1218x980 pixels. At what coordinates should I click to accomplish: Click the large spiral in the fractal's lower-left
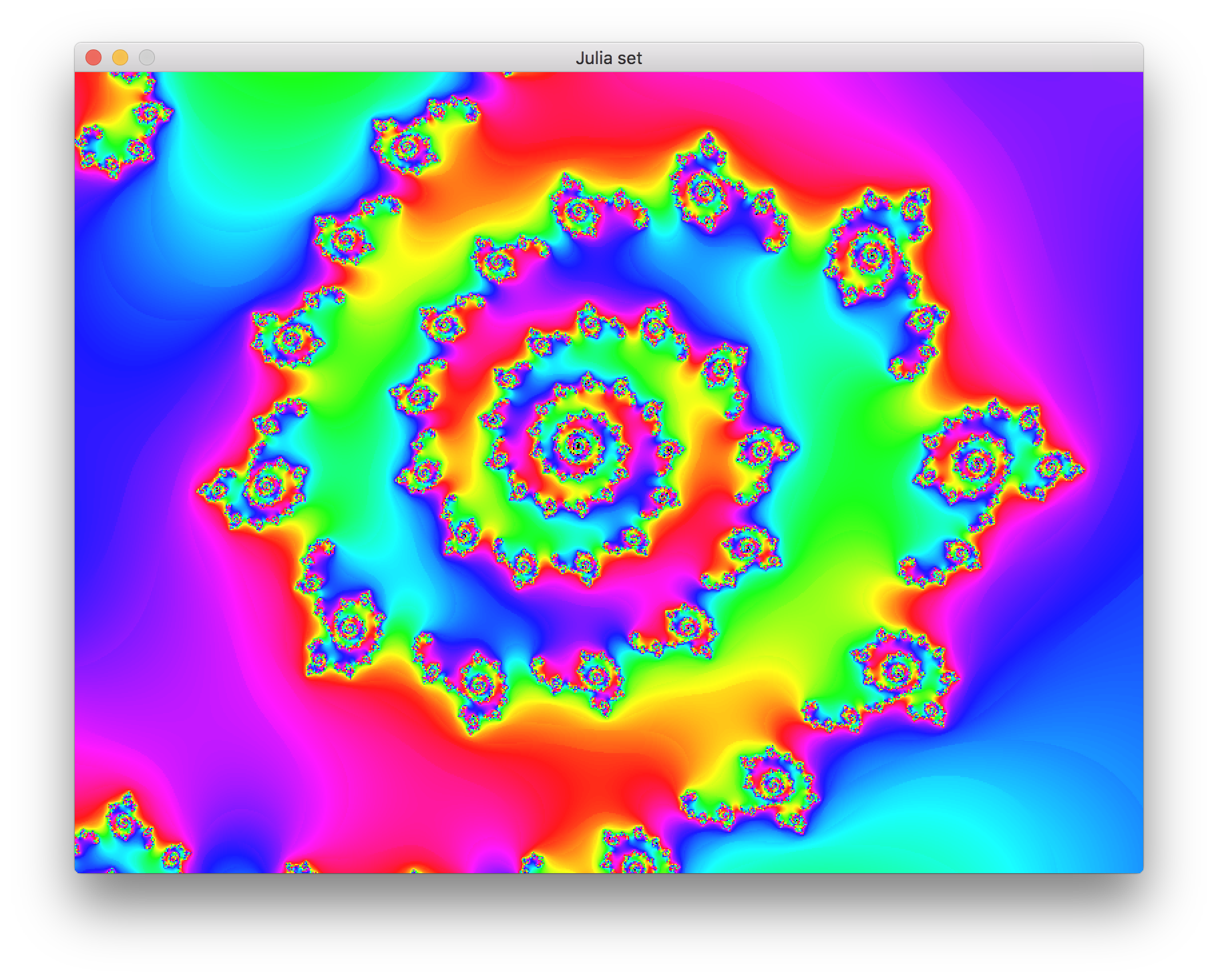pyautogui.click(x=349, y=626)
